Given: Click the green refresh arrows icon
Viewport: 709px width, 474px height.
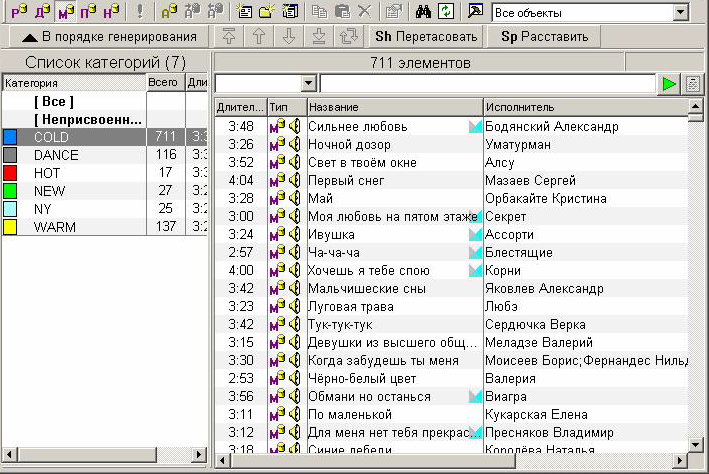Looking at the screenshot, I should (444, 12).
